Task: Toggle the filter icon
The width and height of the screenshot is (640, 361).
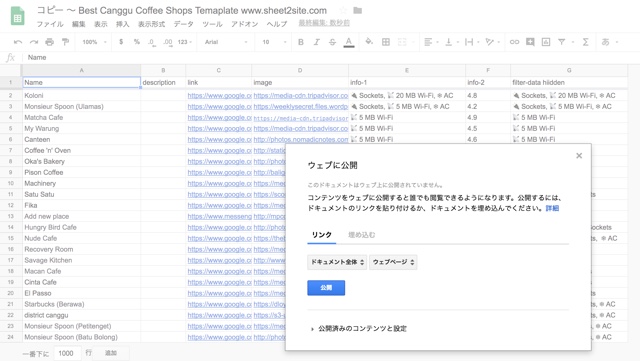Action: pyautogui.click(x=562, y=42)
